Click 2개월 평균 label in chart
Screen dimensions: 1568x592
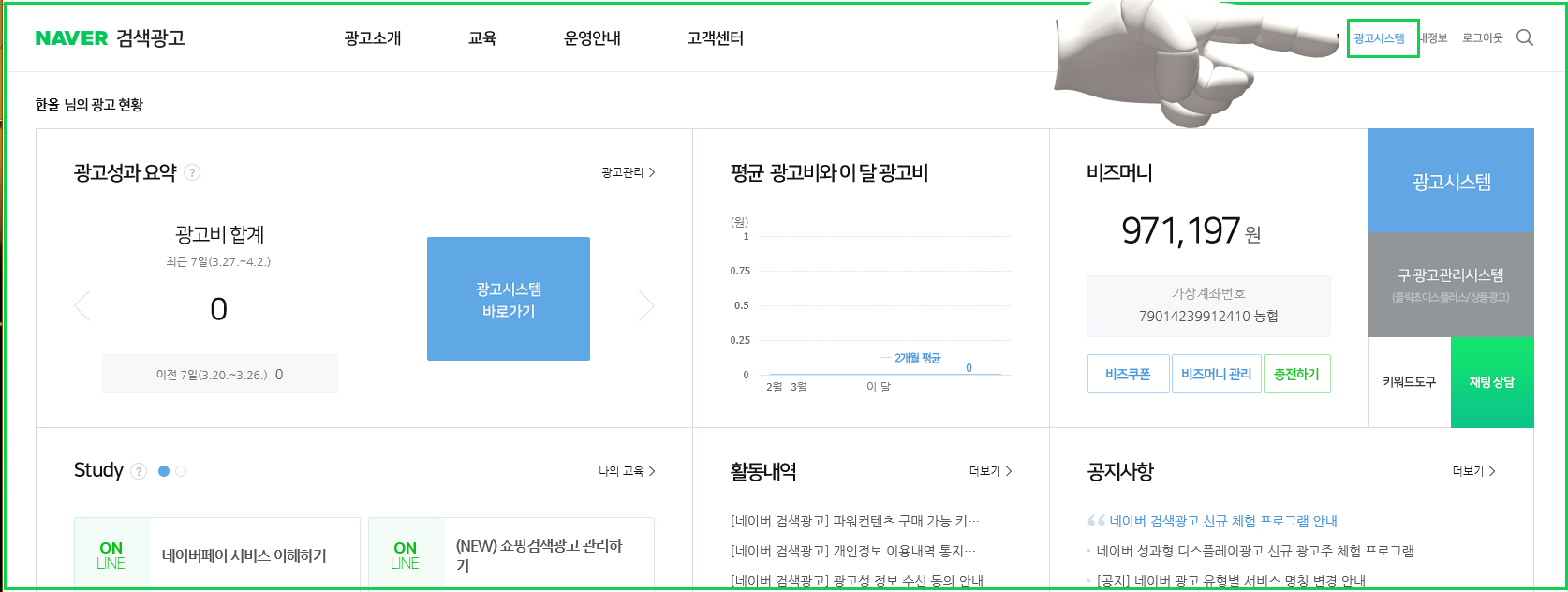(x=917, y=359)
